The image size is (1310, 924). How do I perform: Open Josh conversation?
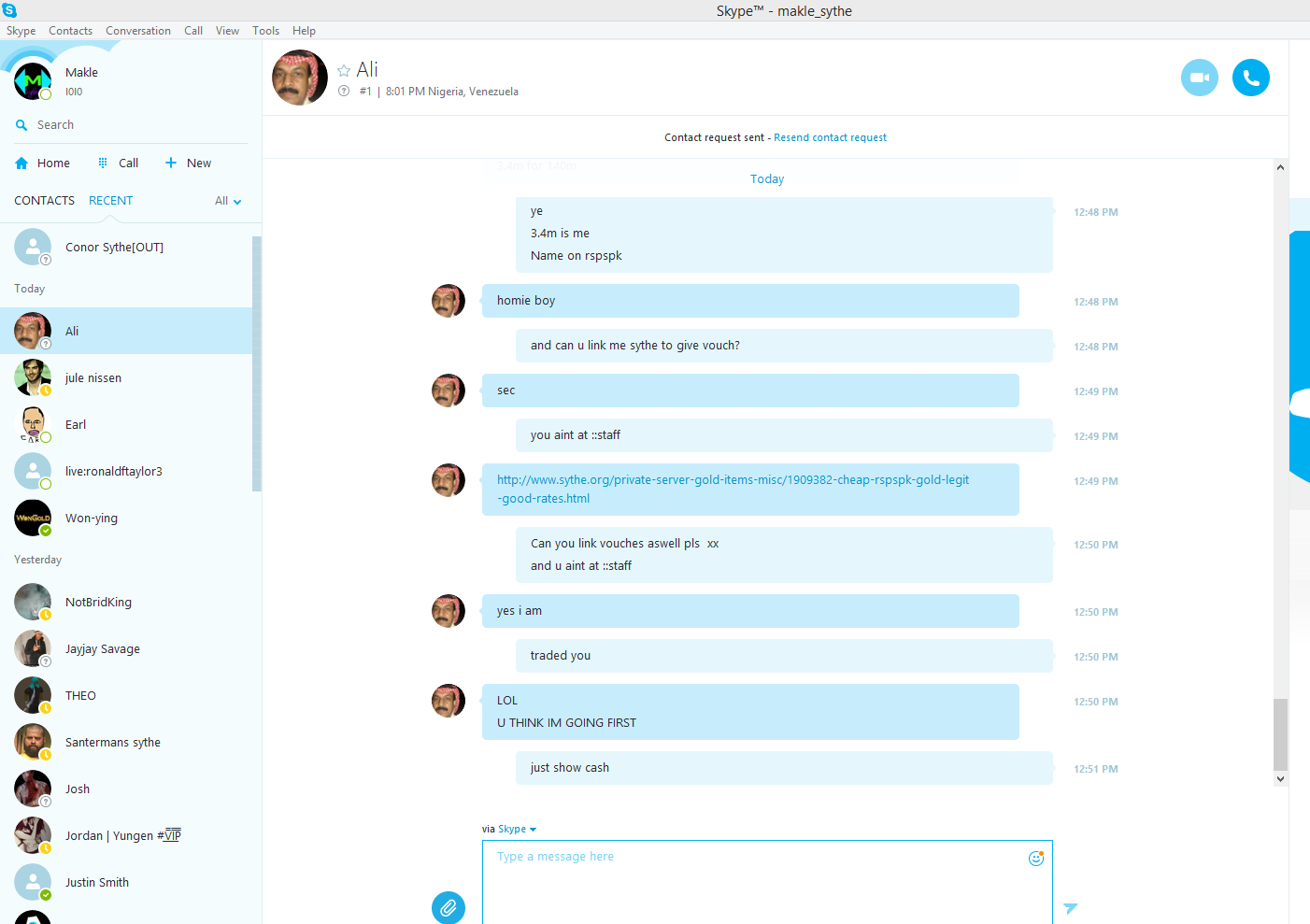click(126, 789)
